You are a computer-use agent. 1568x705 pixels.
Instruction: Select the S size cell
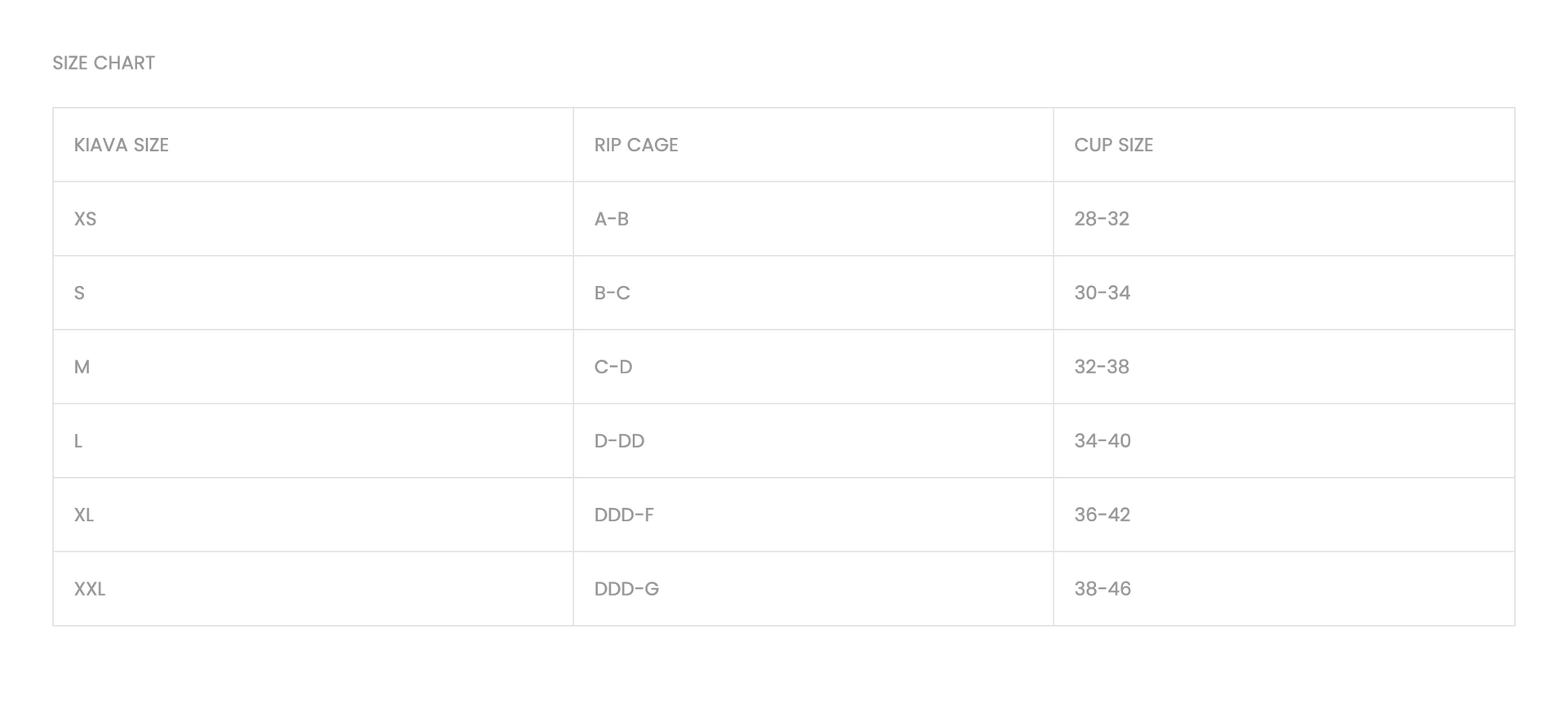coord(79,293)
